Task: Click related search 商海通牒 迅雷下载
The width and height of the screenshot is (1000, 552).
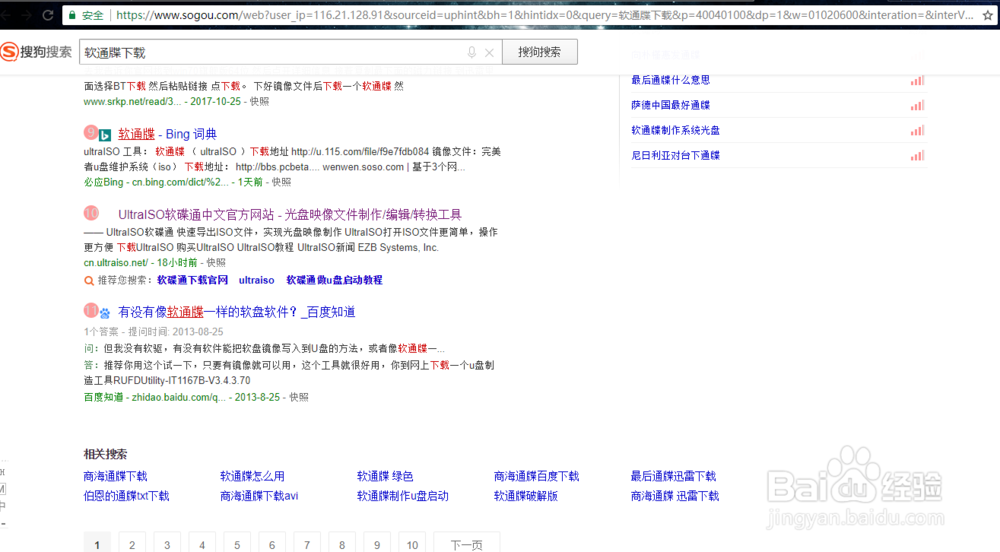Action: [675, 496]
